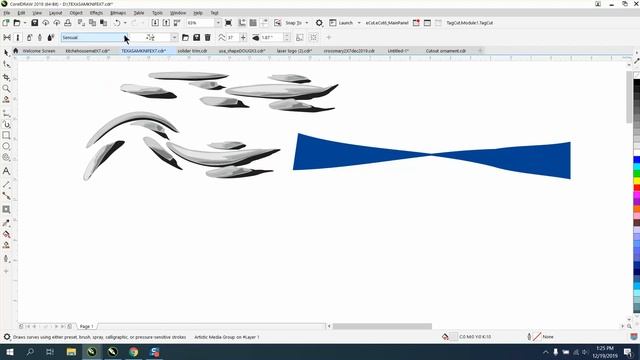Select the Shape tool
This screenshot has width=640, height=360.
6,64
